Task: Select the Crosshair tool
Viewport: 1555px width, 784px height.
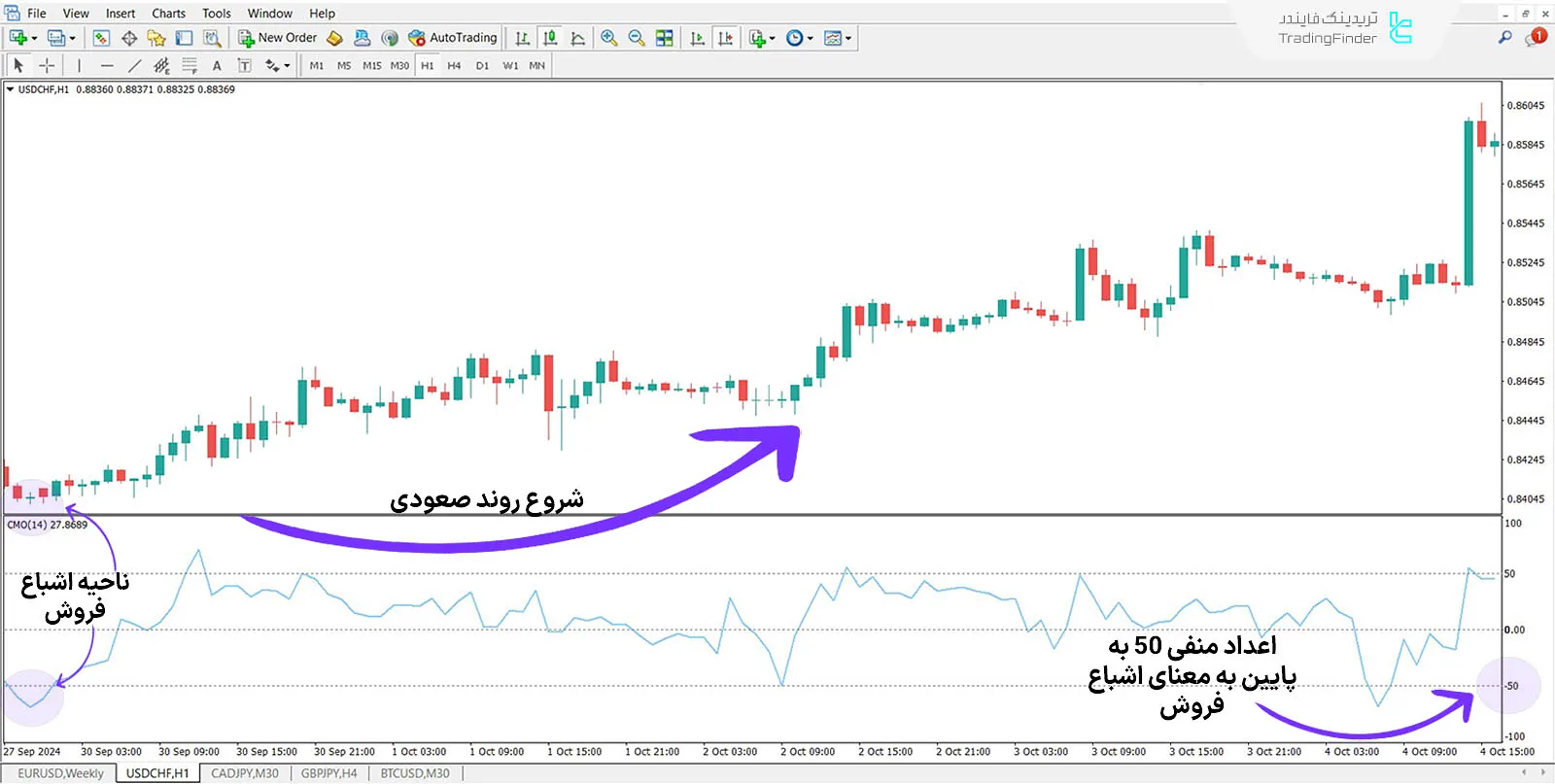Action: pos(46,66)
